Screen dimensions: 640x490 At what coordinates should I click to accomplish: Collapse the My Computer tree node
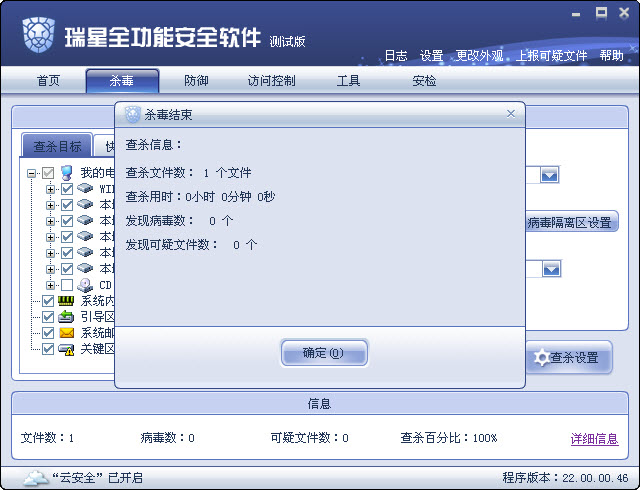point(31,173)
